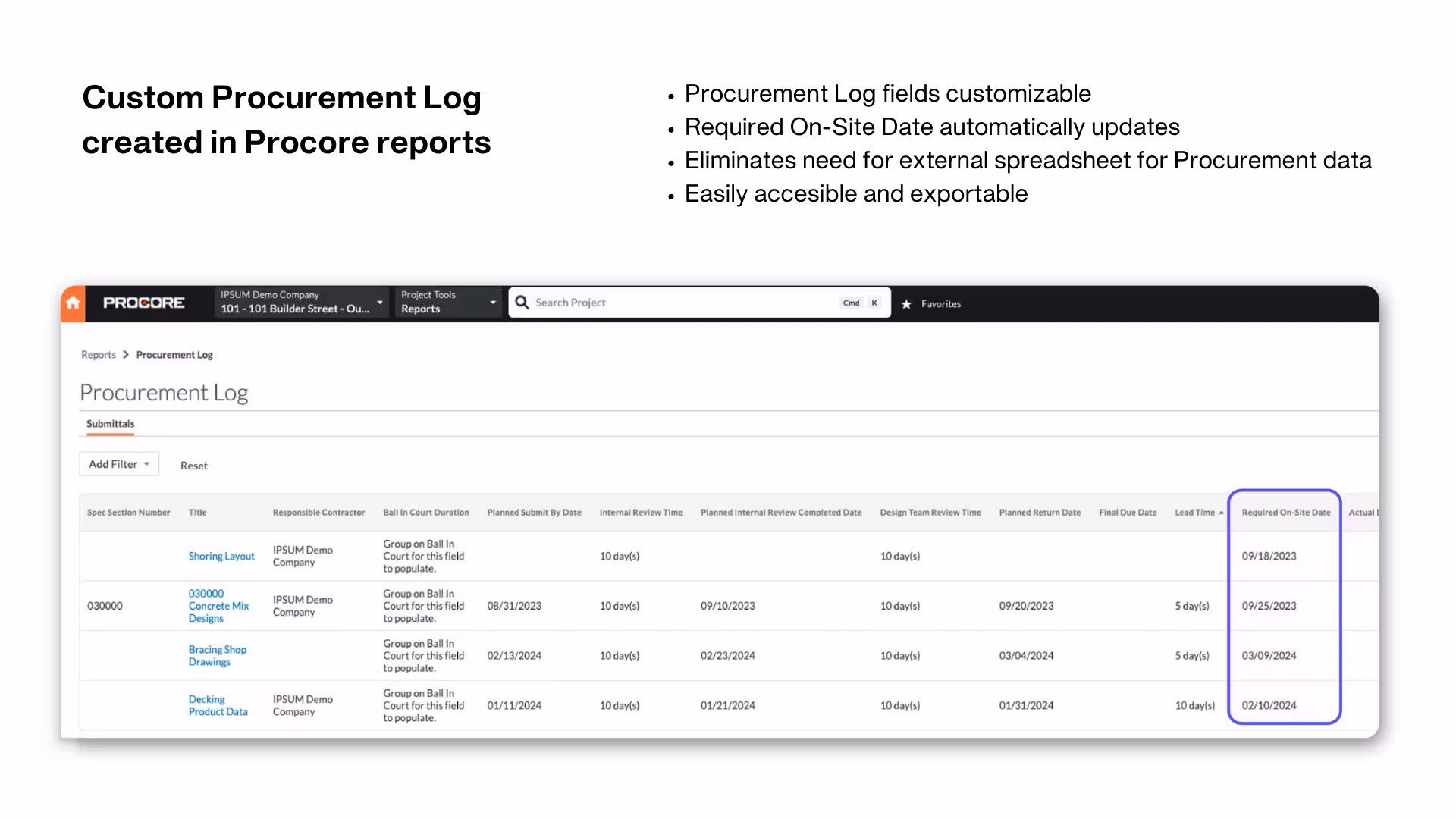The image size is (1456, 819).
Task: Click the 09/10/2023 review completed date
Action: 727,606
